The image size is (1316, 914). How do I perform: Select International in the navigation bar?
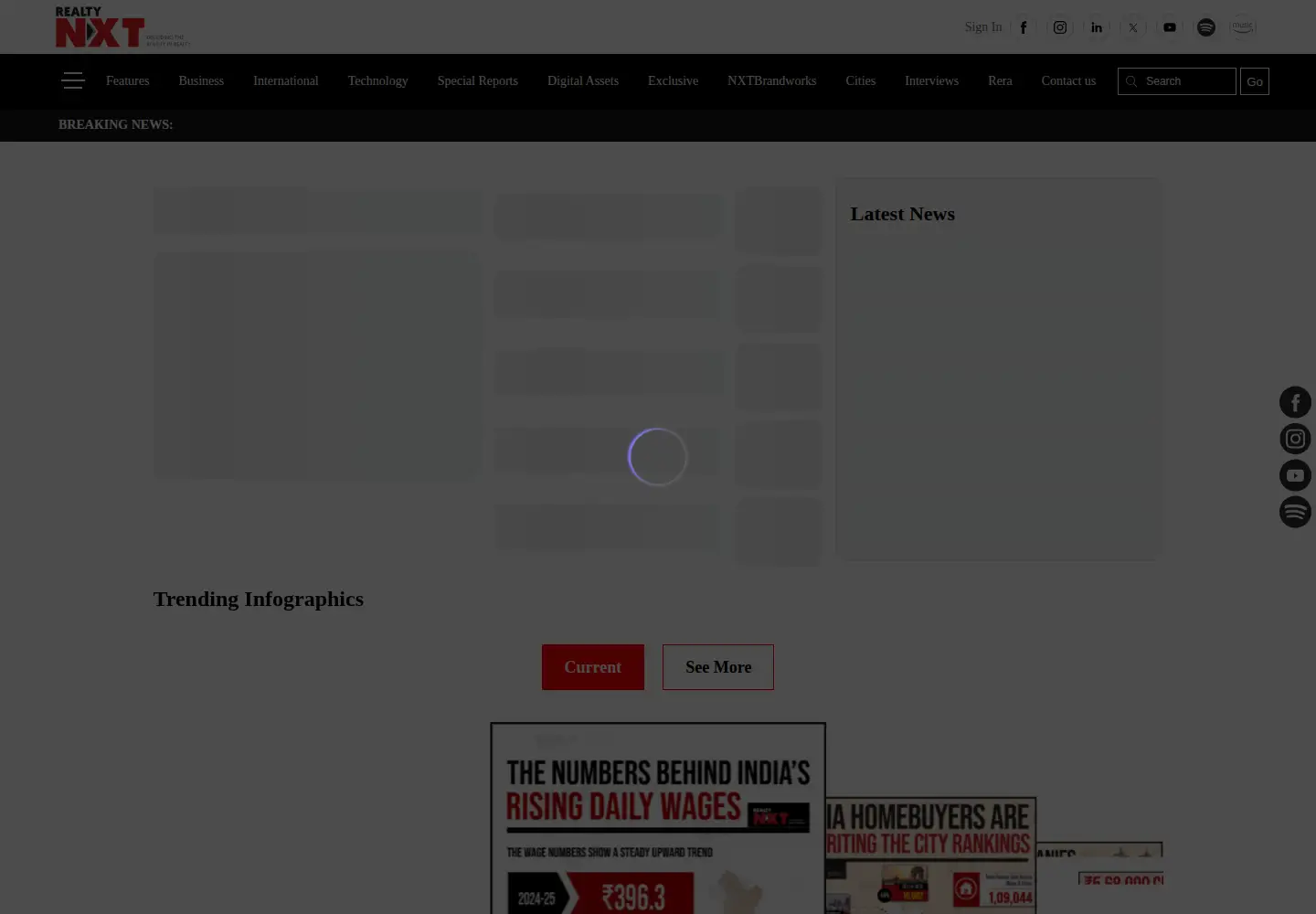[285, 80]
